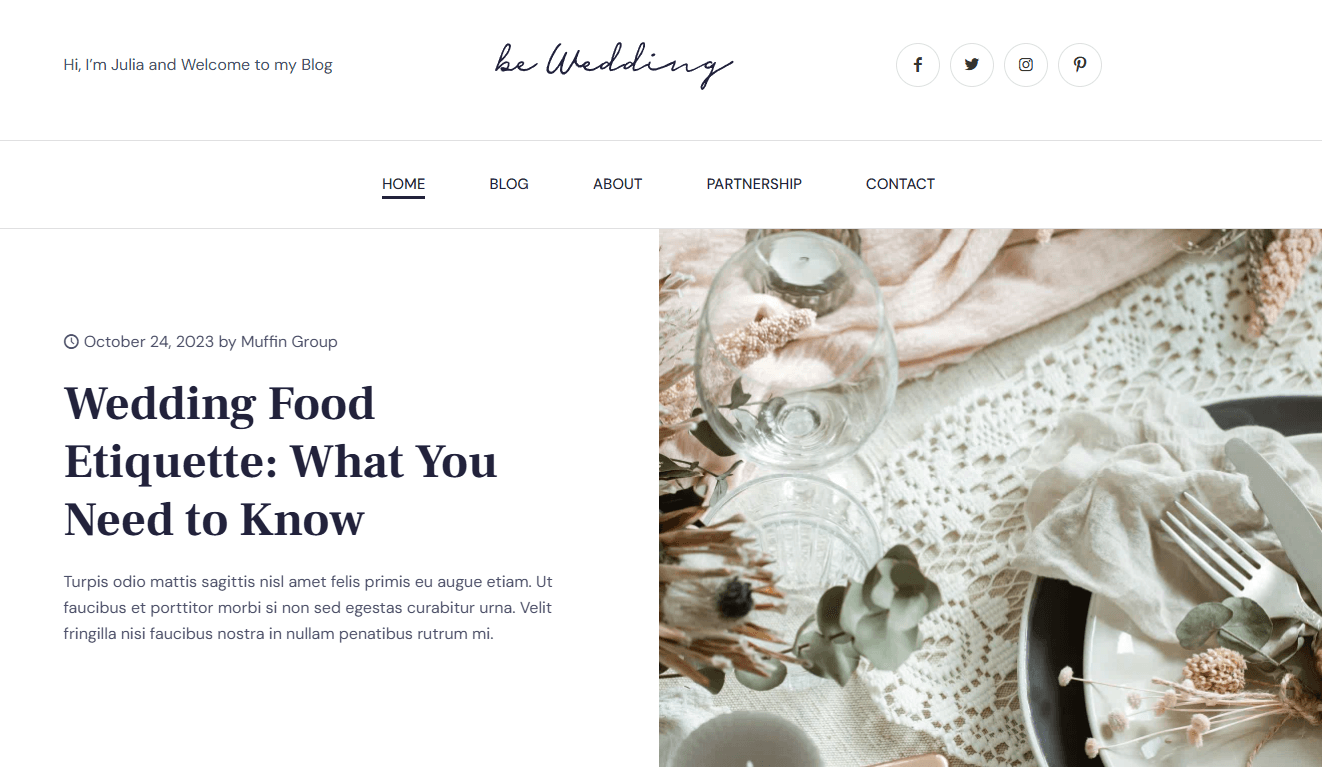Image resolution: width=1322 pixels, height=767 pixels.
Task: Click the Muffin Group author link
Action: pyautogui.click(x=289, y=342)
